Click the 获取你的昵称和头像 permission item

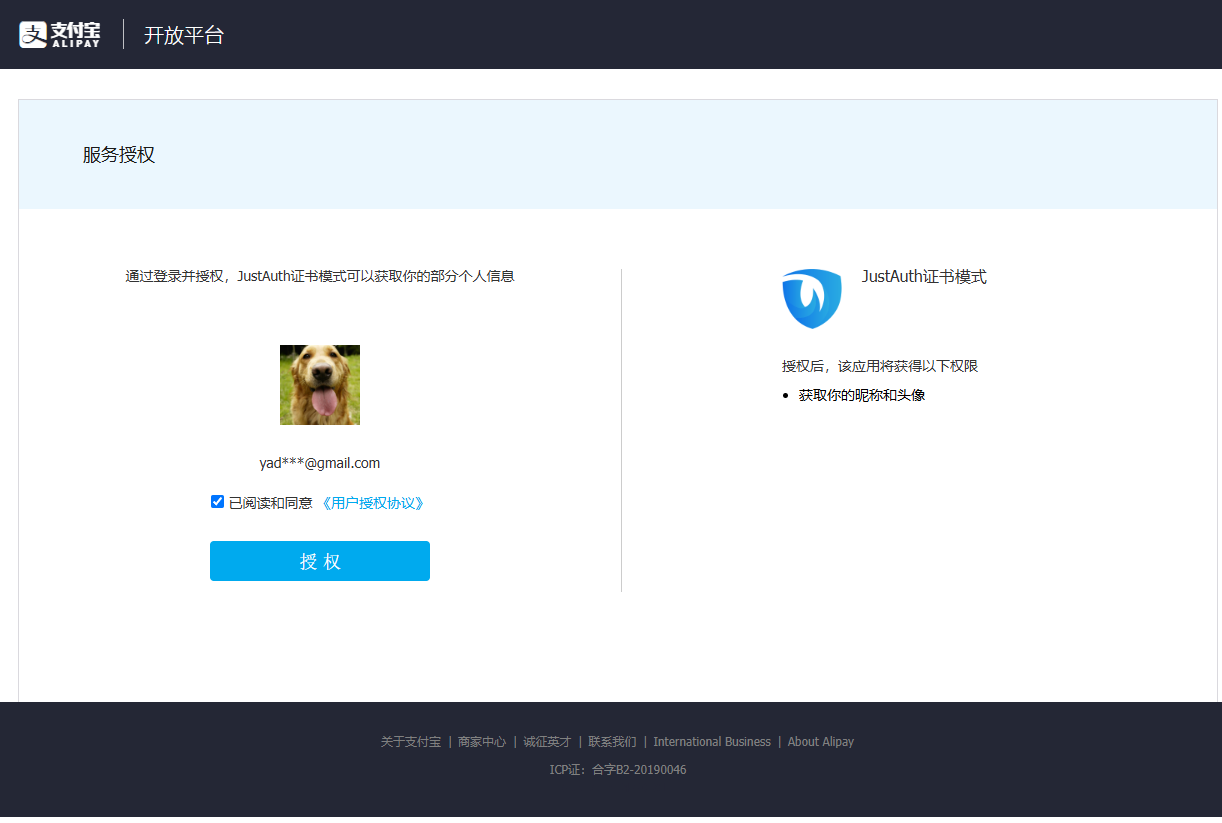pyautogui.click(x=862, y=395)
